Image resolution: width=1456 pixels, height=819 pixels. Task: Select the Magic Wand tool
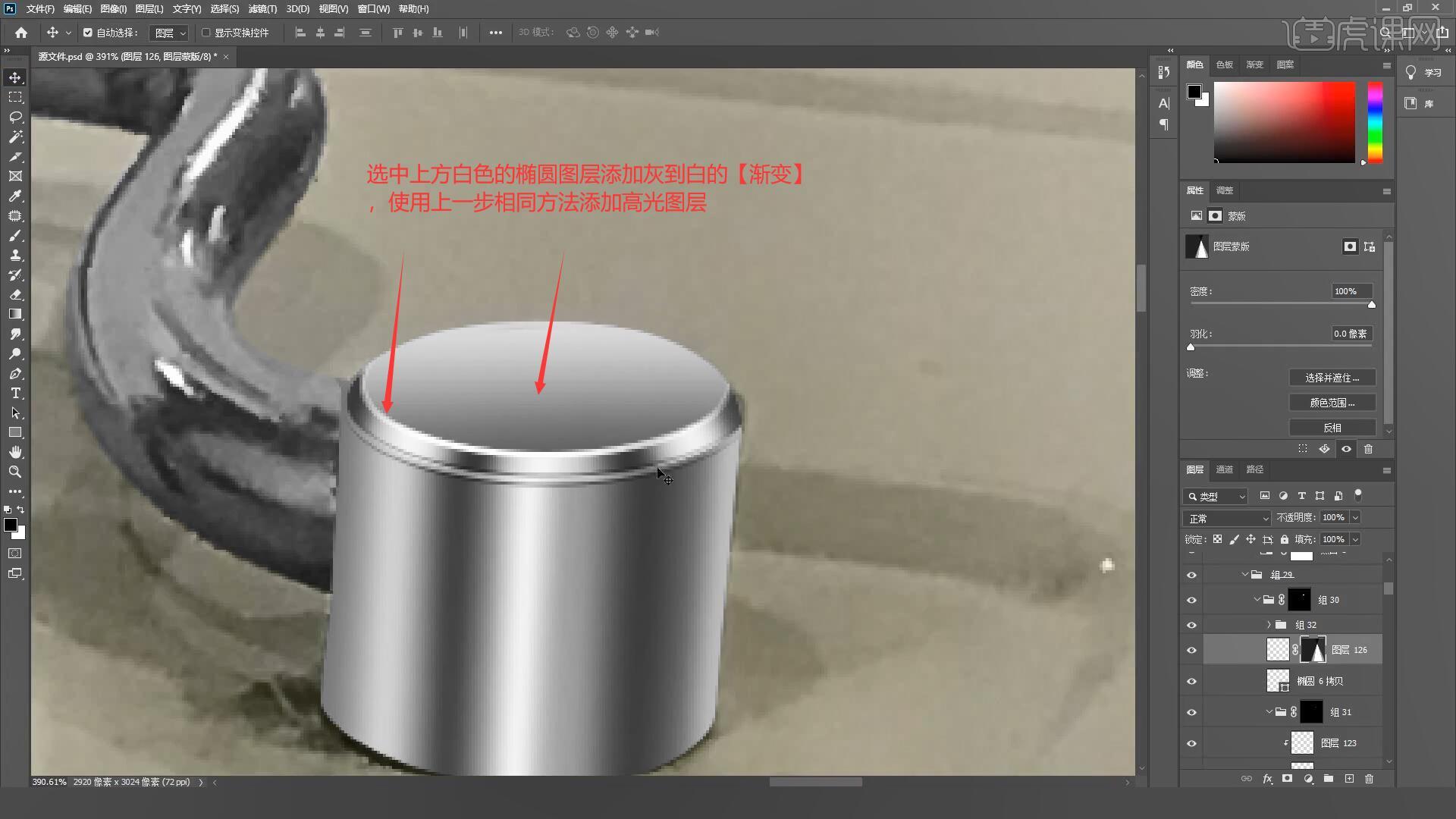(x=15, y=137)
